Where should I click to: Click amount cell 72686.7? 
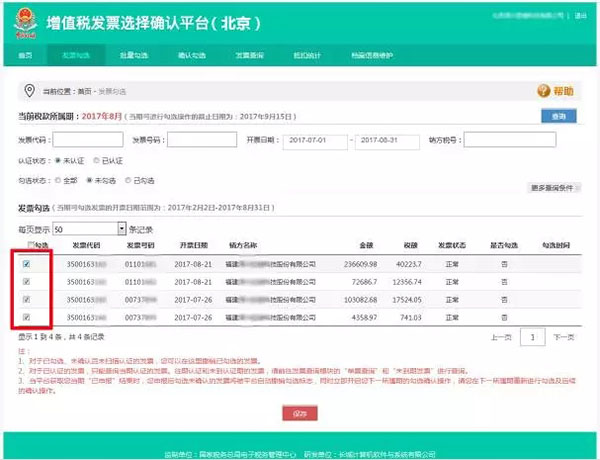pos(364,282)
